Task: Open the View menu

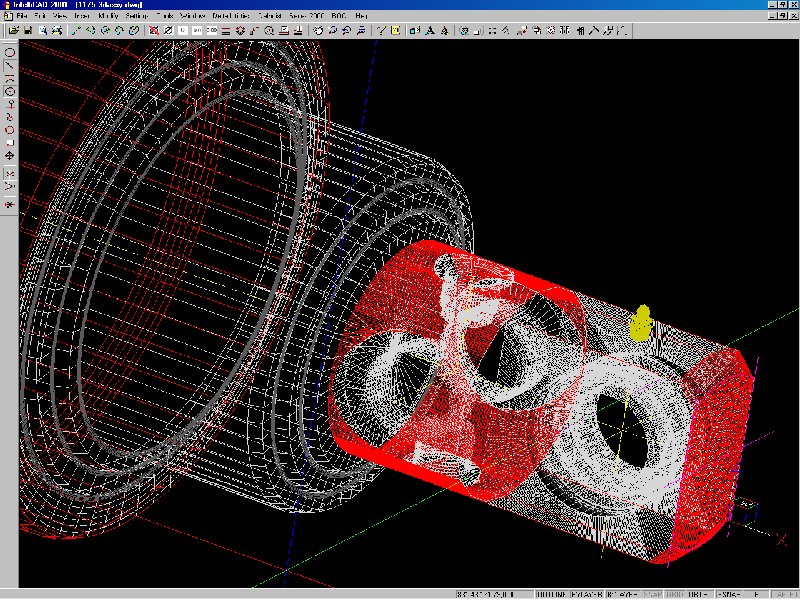Action: click(60, 16)
